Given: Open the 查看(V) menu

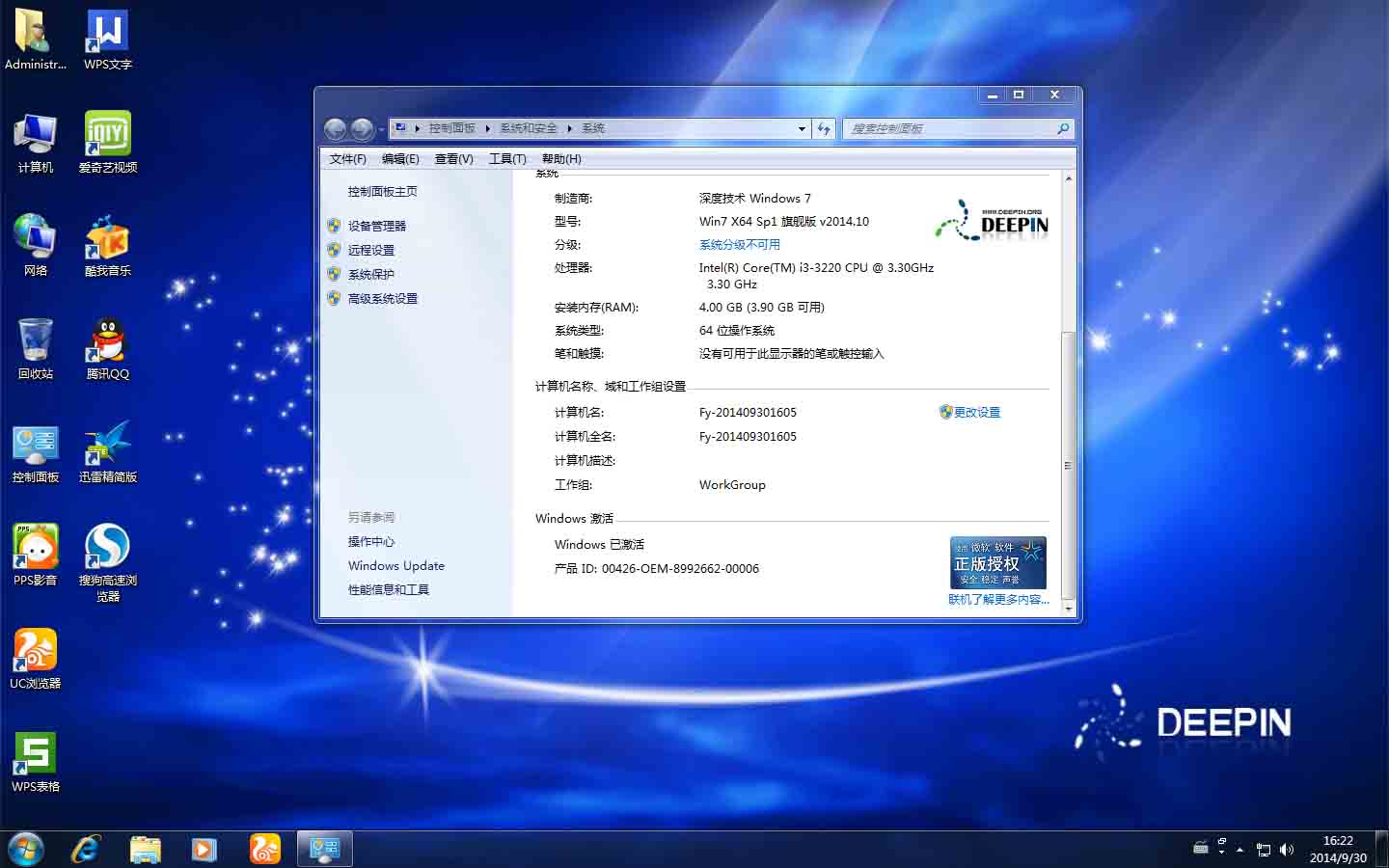Looking at the screenshot, I should coord(453,159).
